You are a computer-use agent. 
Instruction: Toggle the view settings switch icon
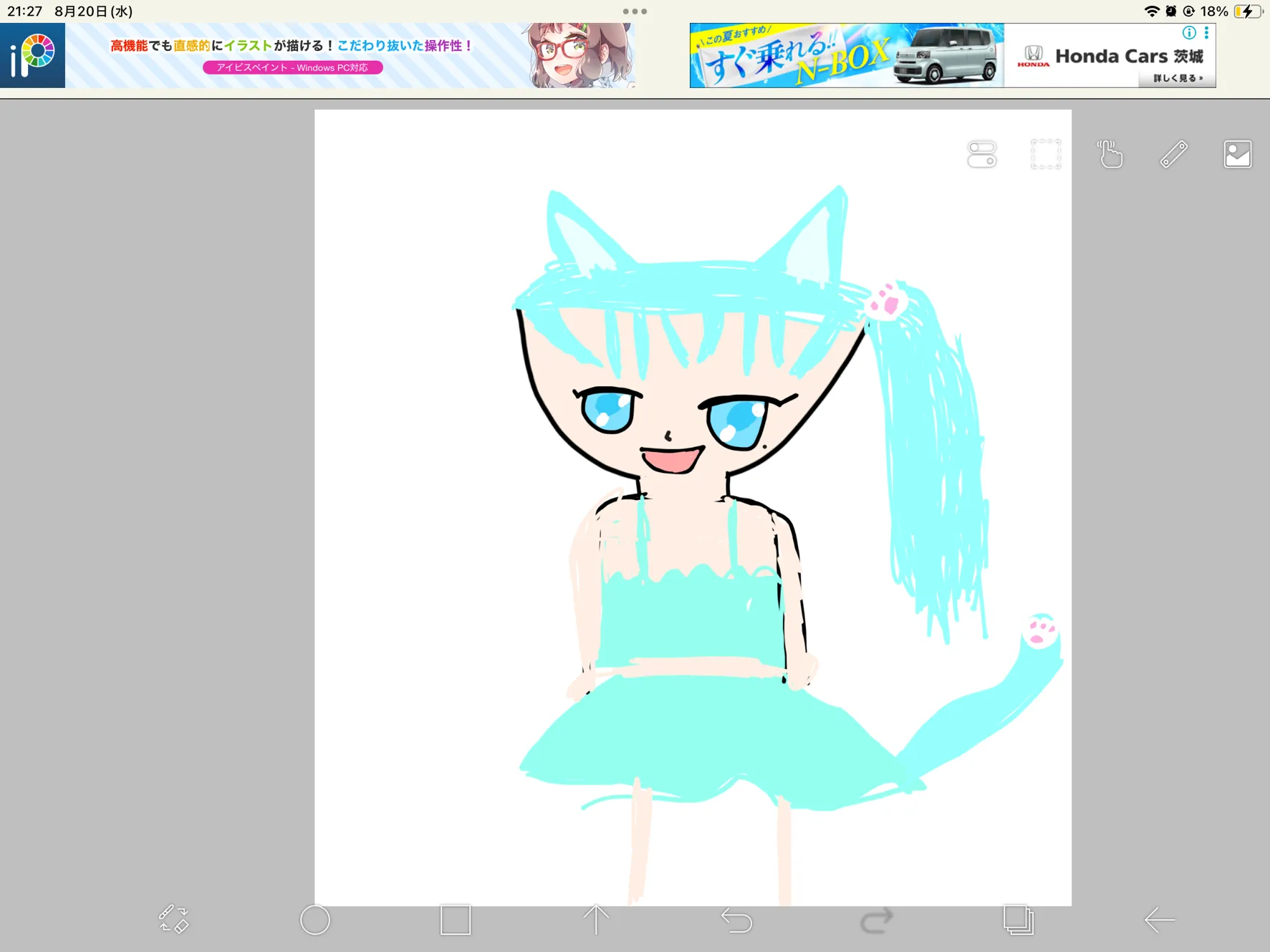pyautogui.click(x=981, y=154)
